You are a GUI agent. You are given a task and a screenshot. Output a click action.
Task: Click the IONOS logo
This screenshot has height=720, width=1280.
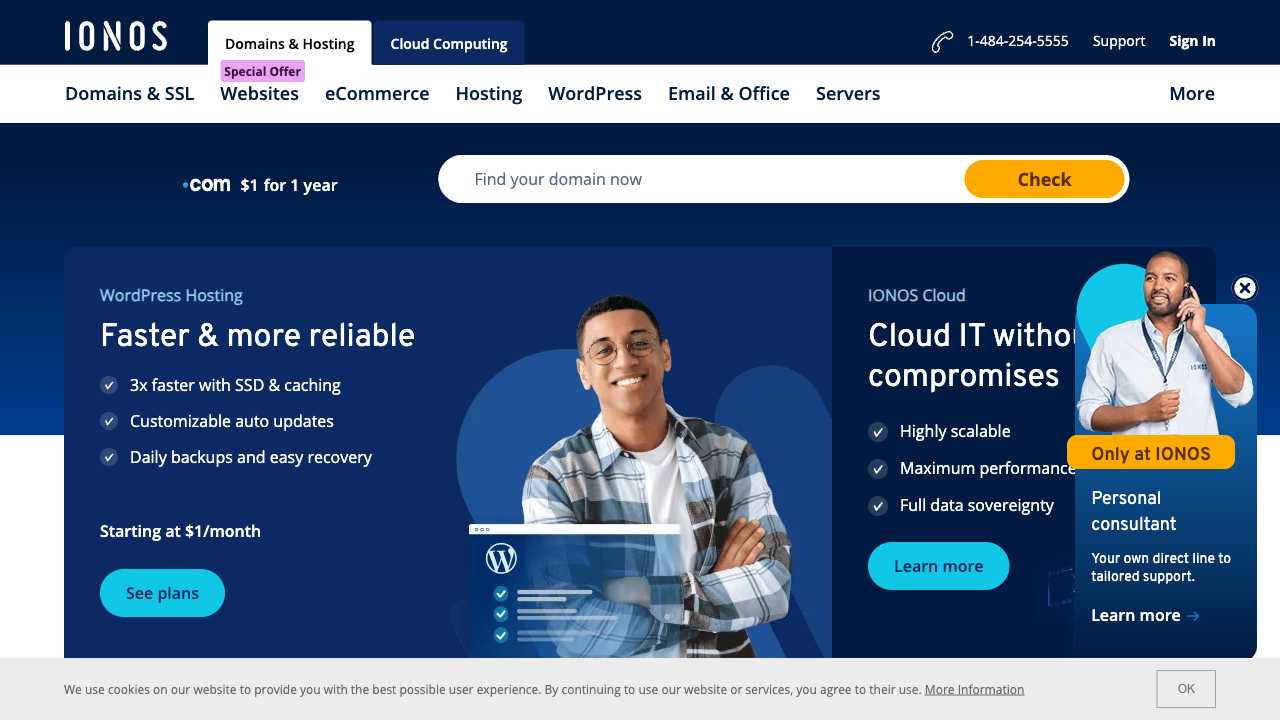pos(116,36)
